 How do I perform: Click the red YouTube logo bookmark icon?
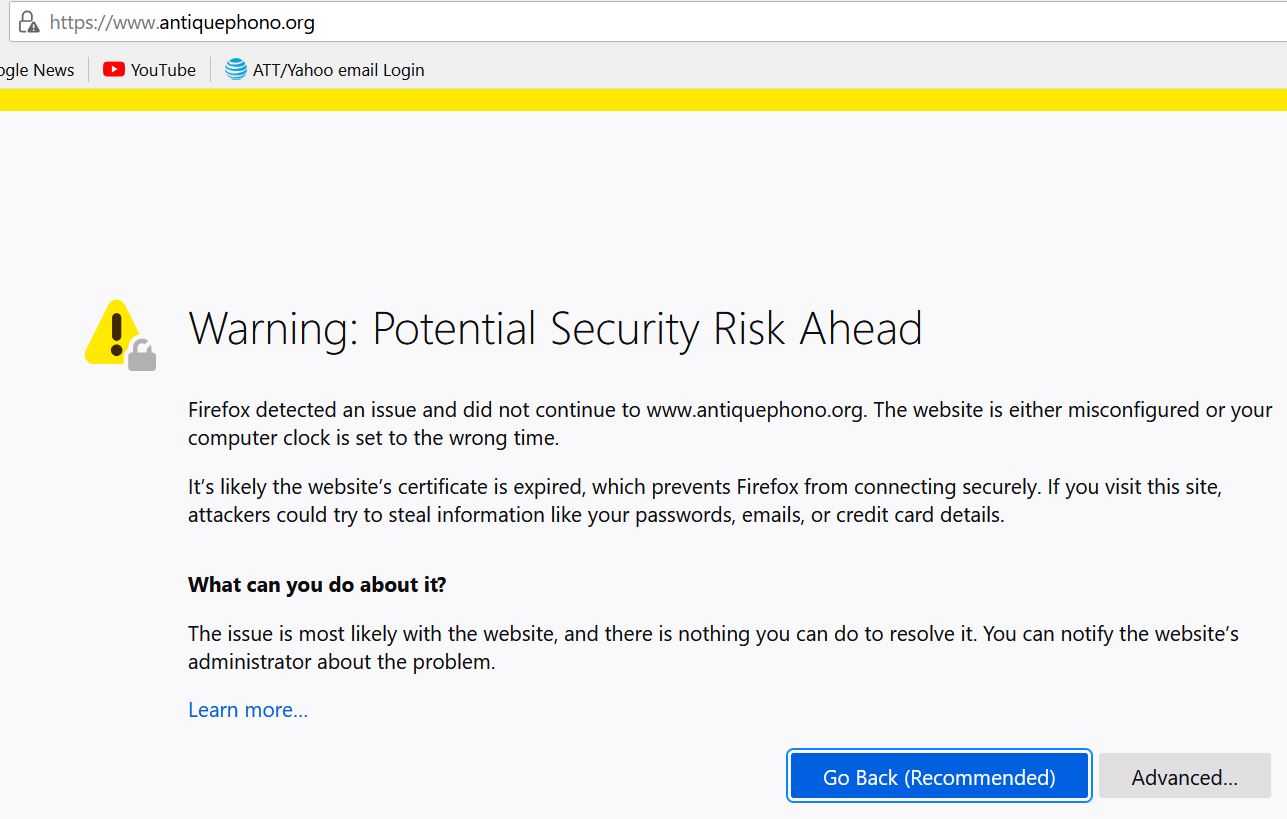coord(114,70)
